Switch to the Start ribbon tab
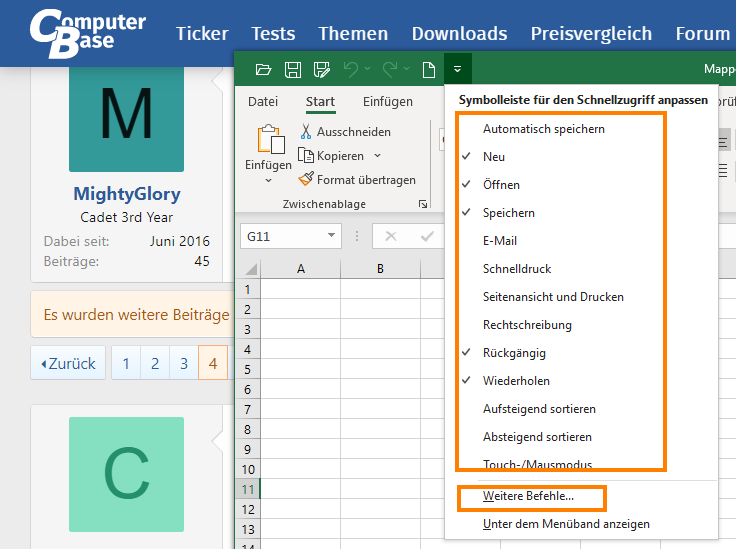Image resolution: width=736 pixels, height=549 pixels. pos(320,102)
